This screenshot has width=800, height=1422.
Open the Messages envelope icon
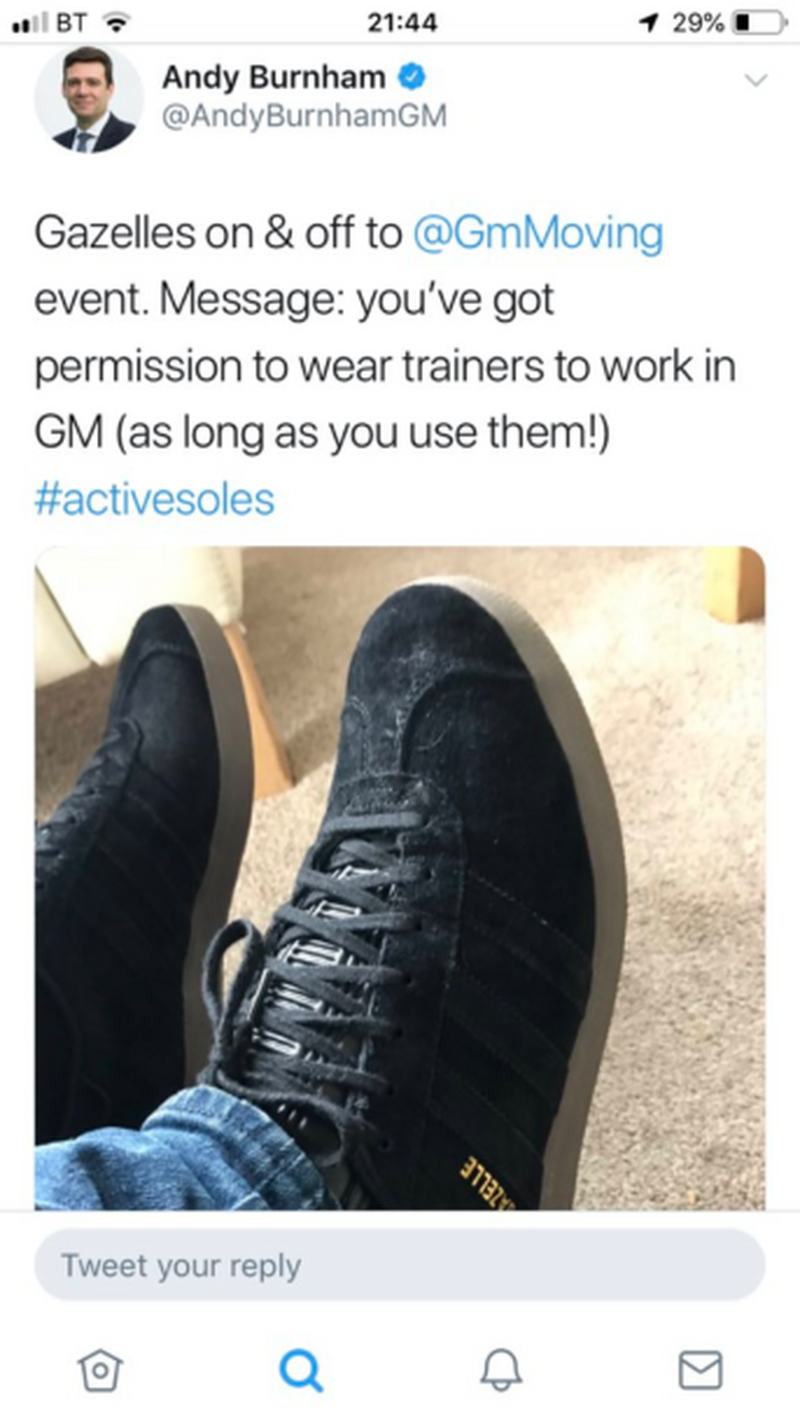tap(700, 1370)
